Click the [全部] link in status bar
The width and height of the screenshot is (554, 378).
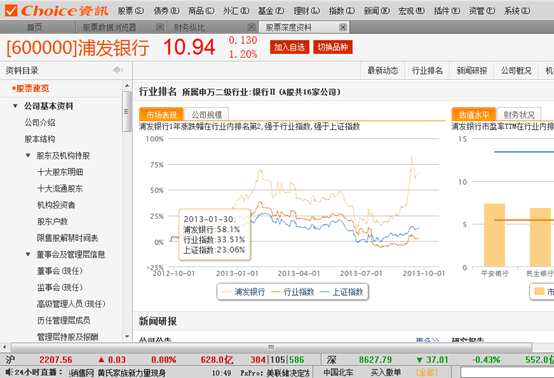point(427,372)
